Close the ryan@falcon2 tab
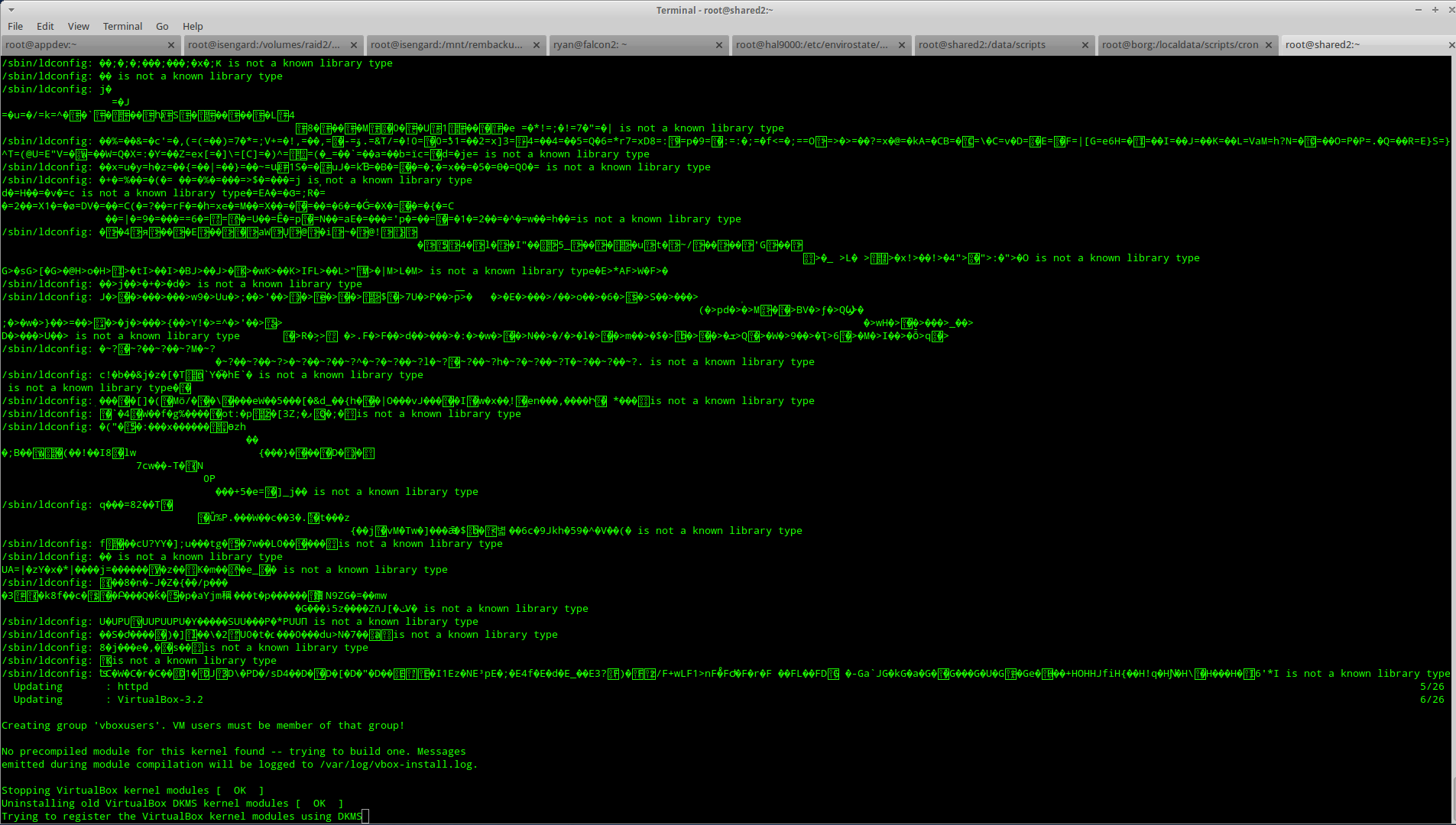The width and height of the screenshot is (1456, 825). point(719,45)
